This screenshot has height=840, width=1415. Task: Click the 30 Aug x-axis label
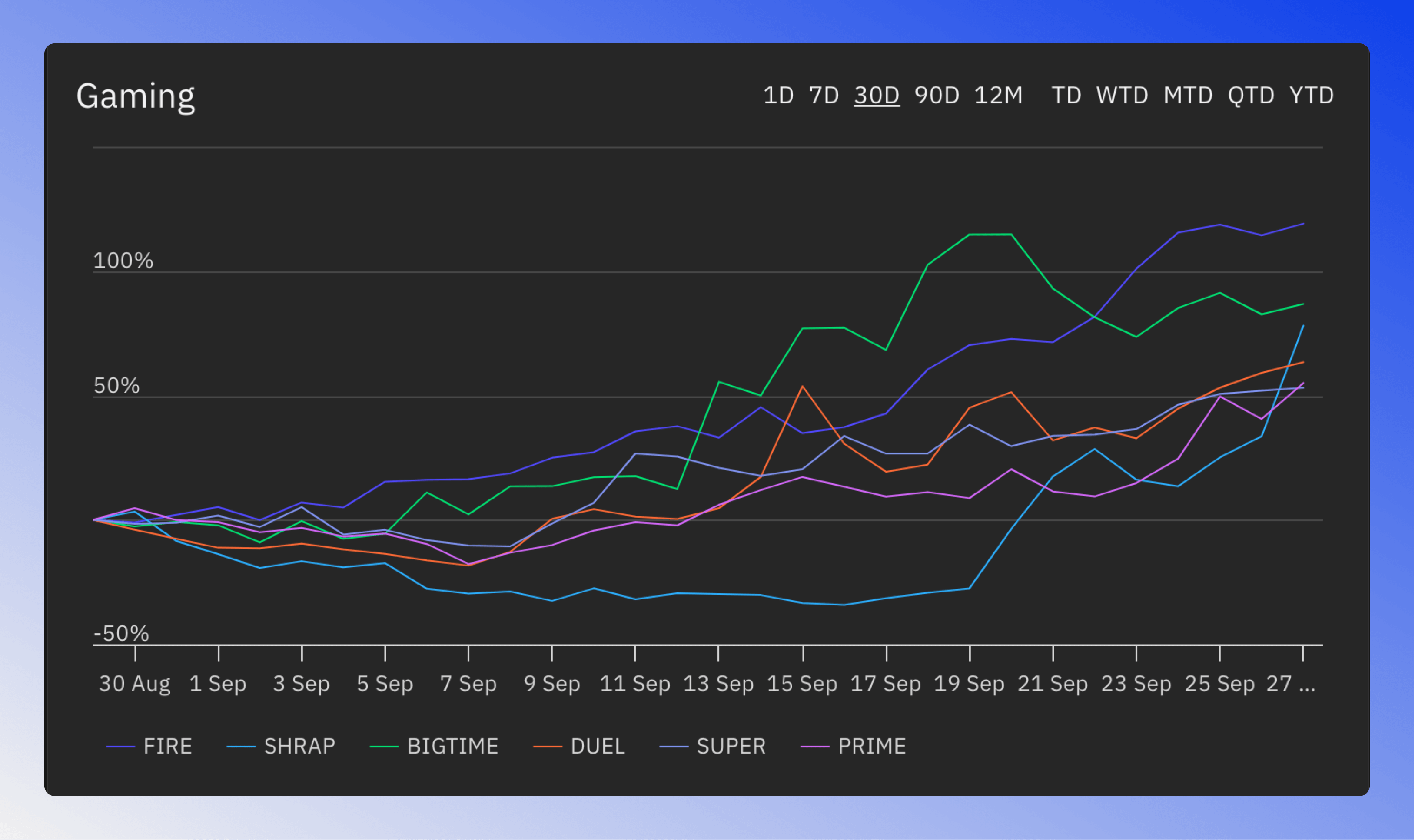[x=135, y=685]
